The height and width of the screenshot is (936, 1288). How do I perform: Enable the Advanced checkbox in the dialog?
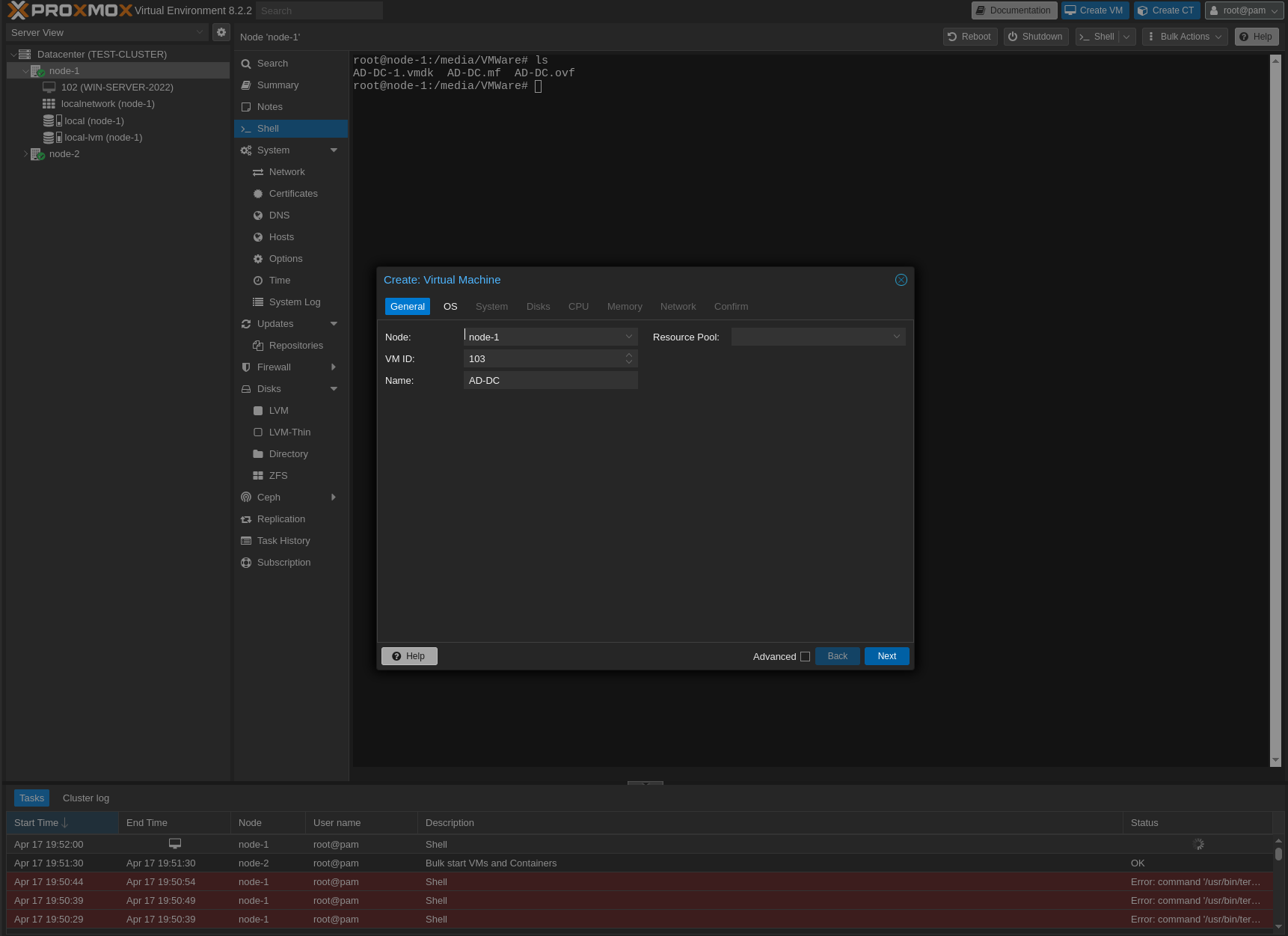coord(805,656)
